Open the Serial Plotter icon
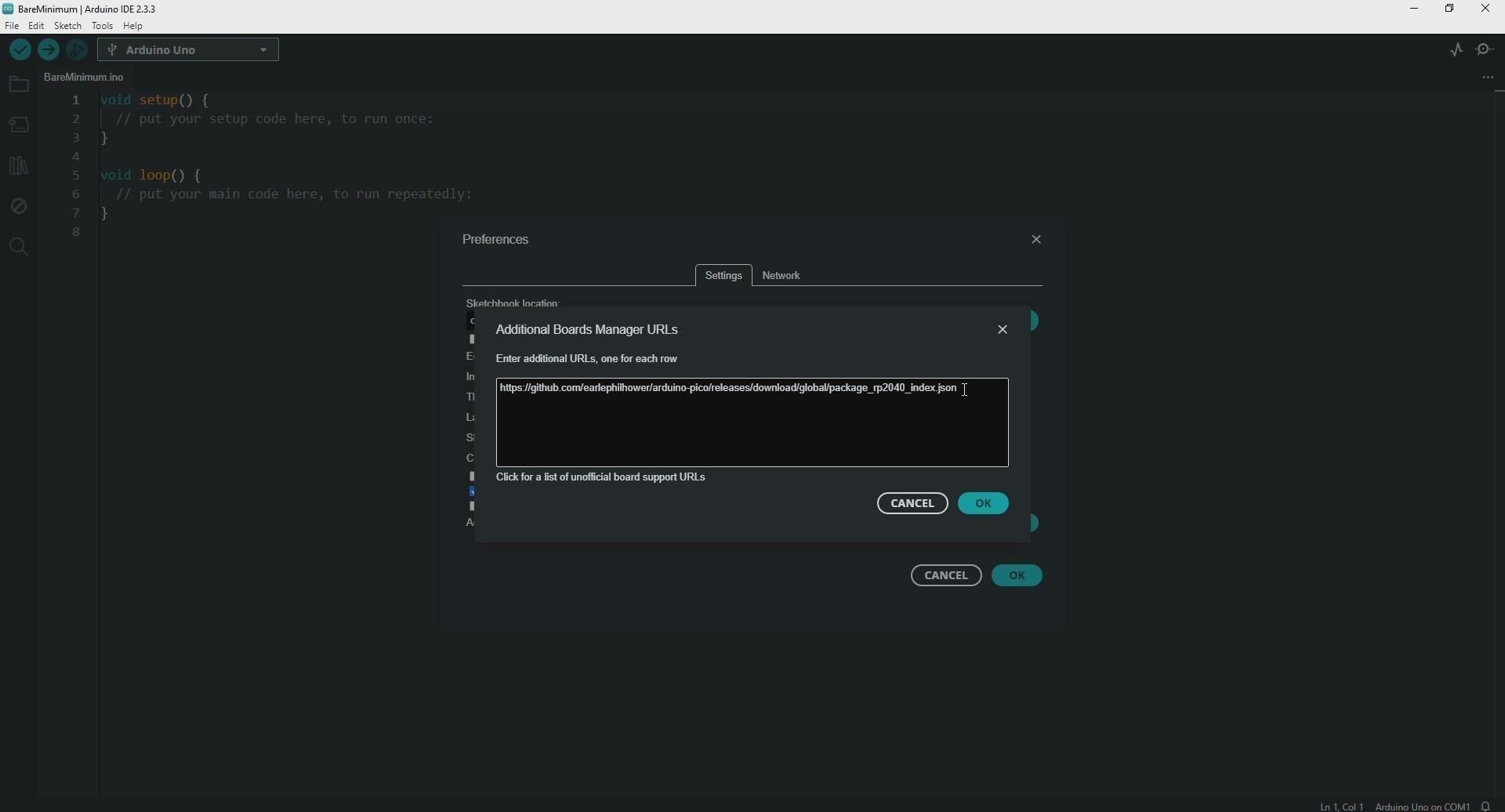 [x=1456, y=50]
